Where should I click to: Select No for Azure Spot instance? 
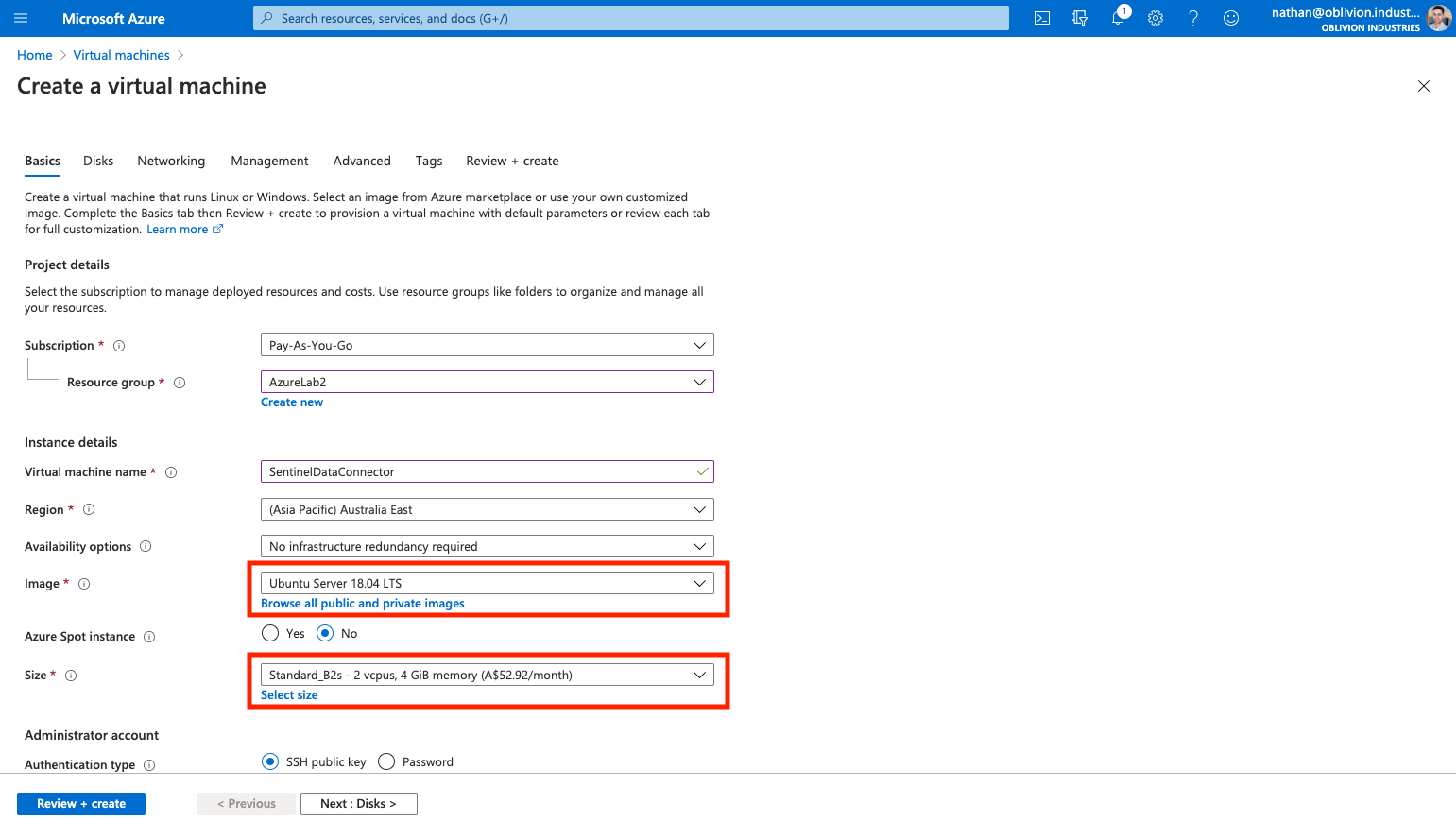(x=325, y=633)
